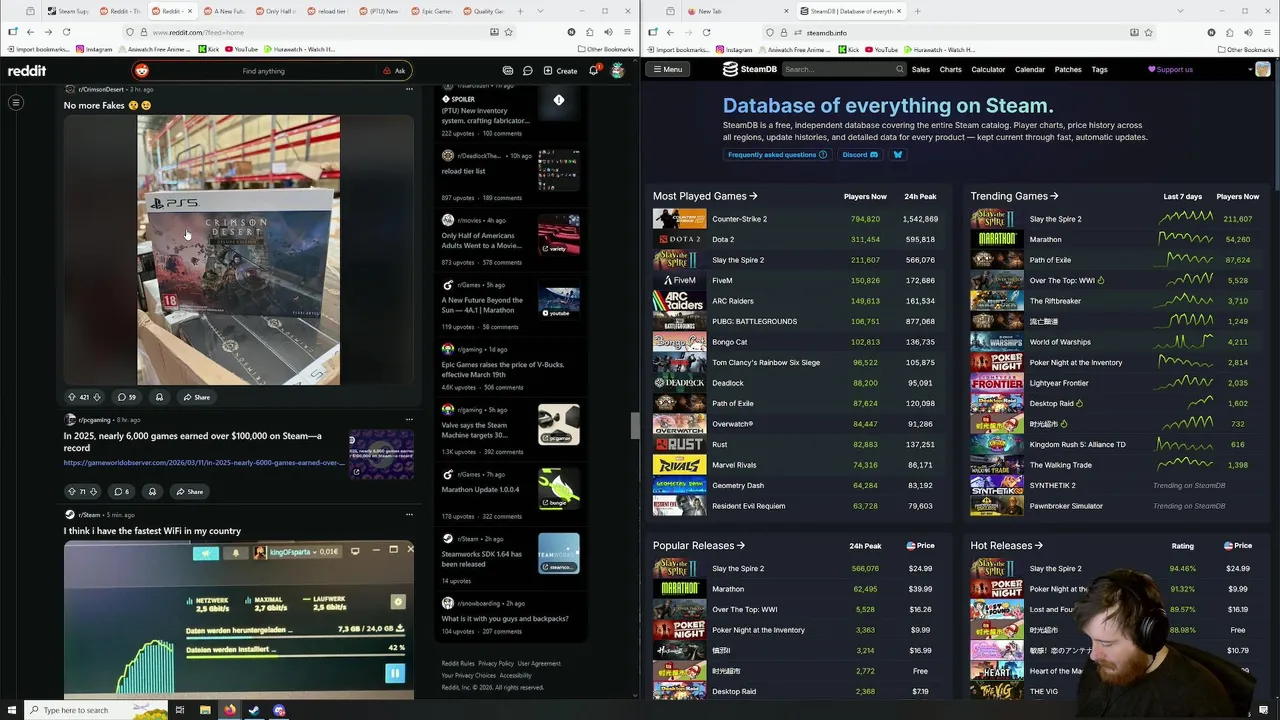Open 'I think i have the fastest WiFi' post
Viewport: 1280px width, 720px height.
coord(152,531)
